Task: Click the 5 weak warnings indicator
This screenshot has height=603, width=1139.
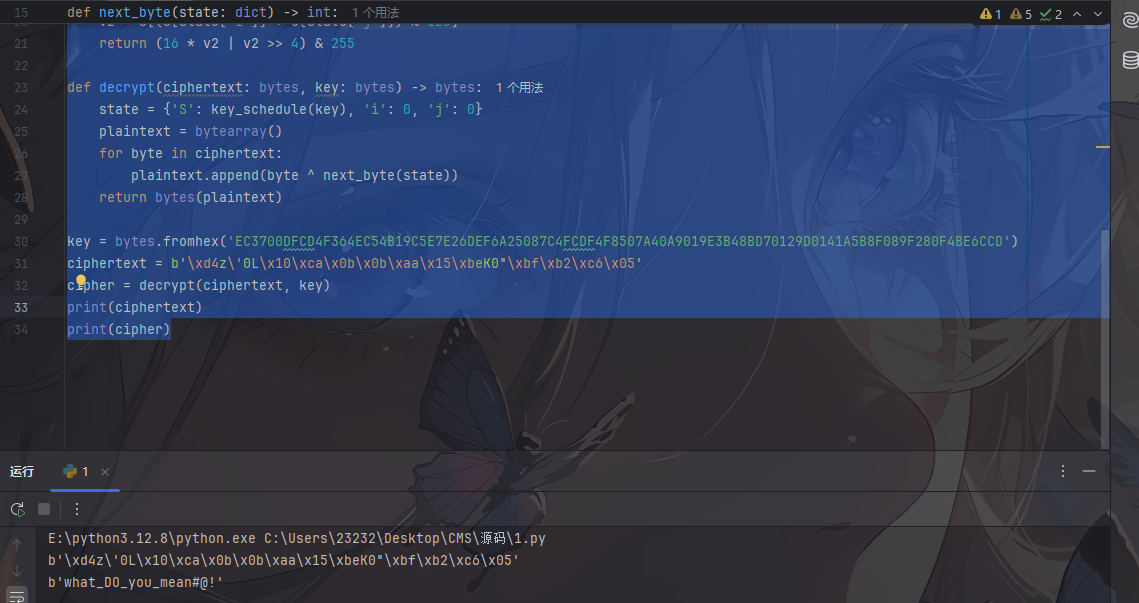Action: 1020,14
